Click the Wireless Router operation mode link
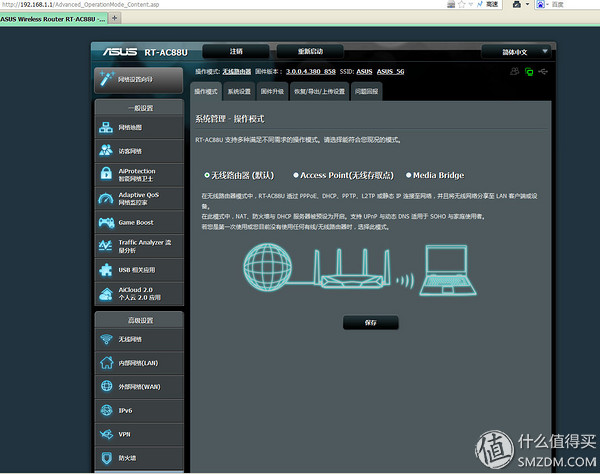Image resolution: width=600 pixels, height=474 pixels. [237, 72]
